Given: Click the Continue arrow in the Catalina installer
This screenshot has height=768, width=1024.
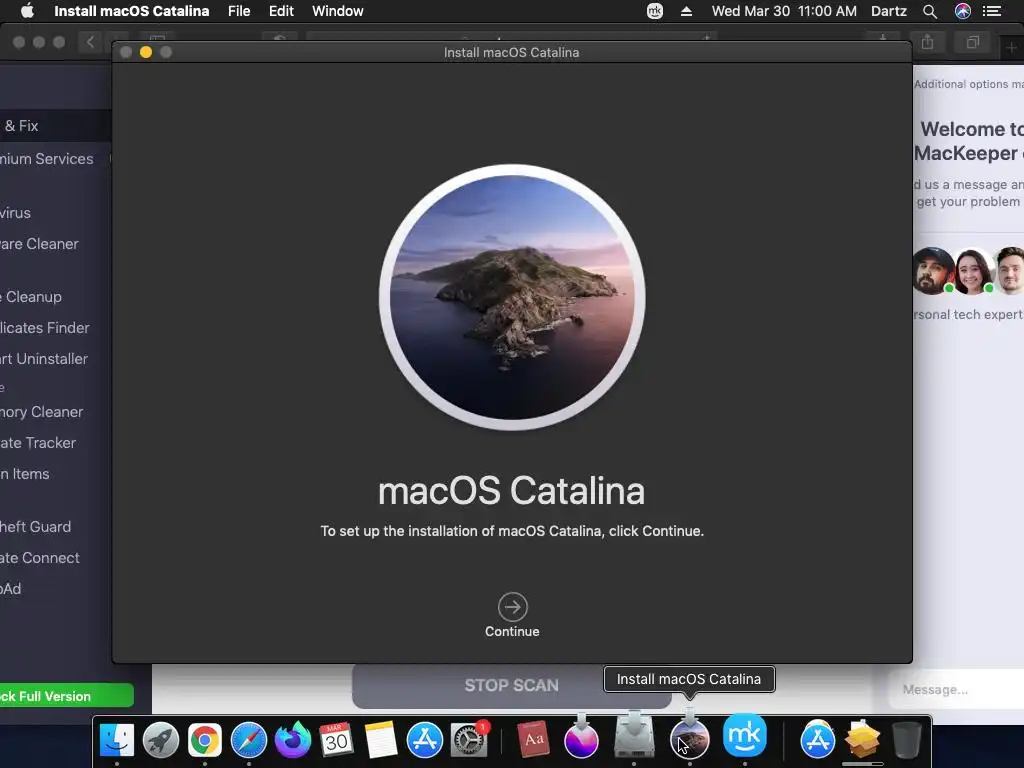Looking at the screenshot, I should [x=512, y=607].
